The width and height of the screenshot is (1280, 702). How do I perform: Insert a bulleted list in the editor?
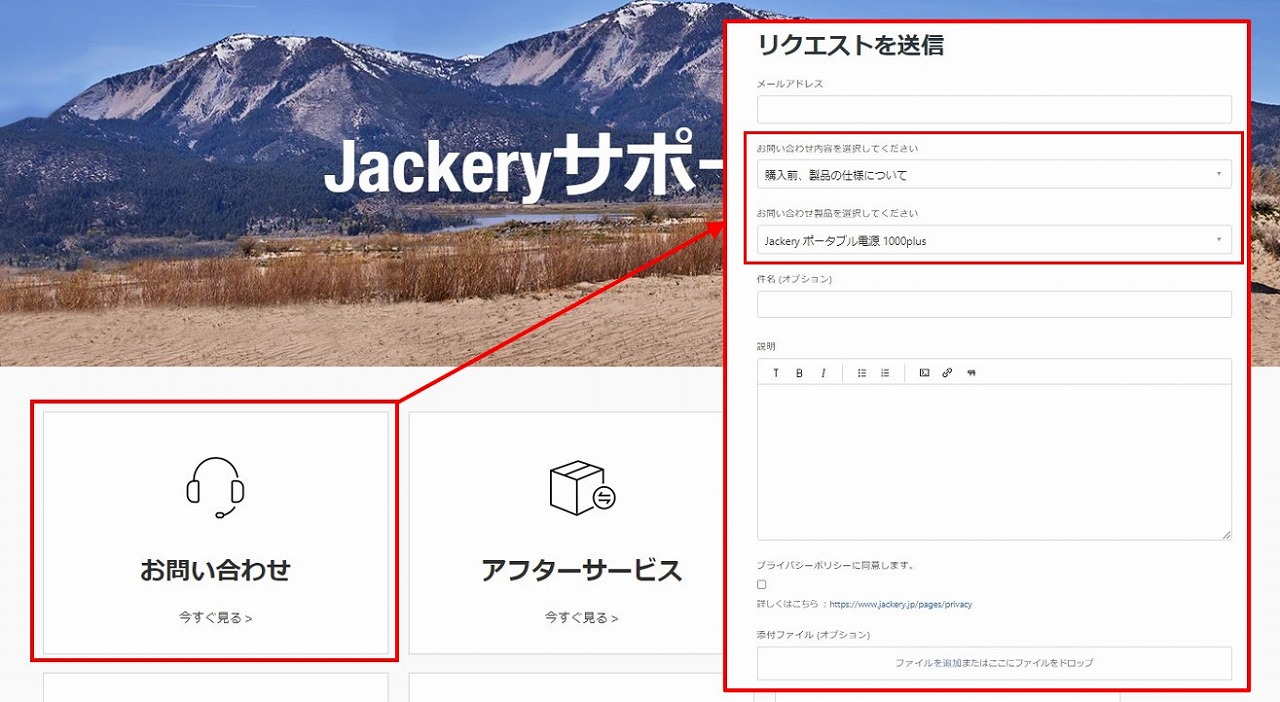862,373
